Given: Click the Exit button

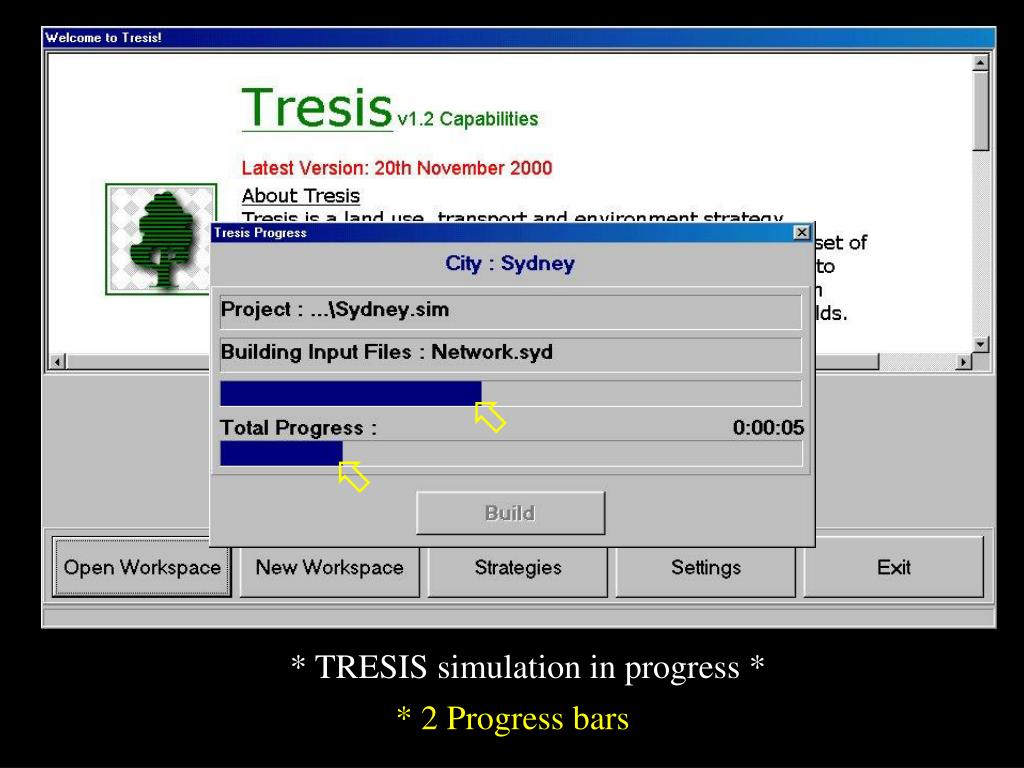Looking at the screenshot, I should pos(893,567).
